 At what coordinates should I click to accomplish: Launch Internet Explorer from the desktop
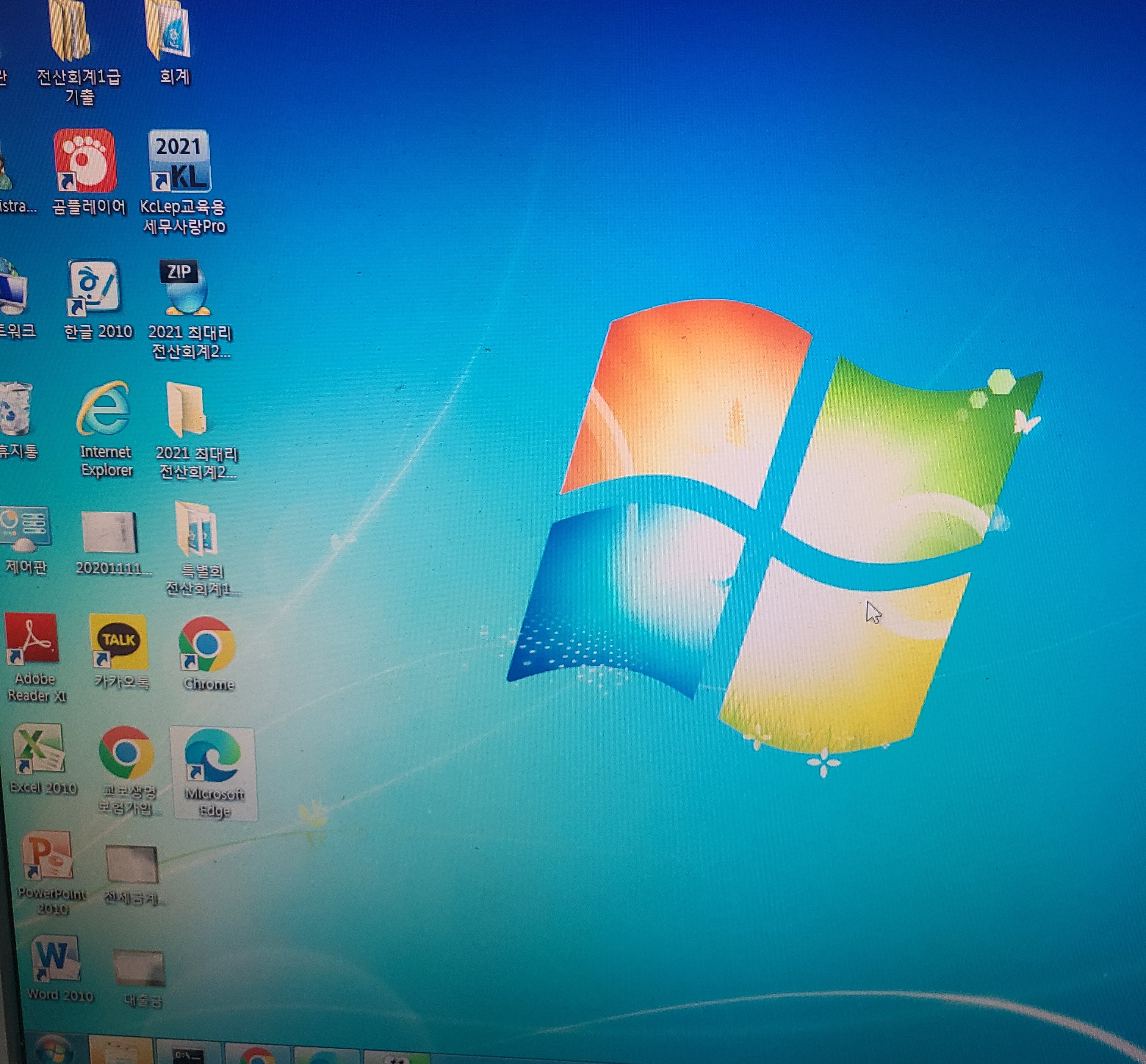(105, 429)
